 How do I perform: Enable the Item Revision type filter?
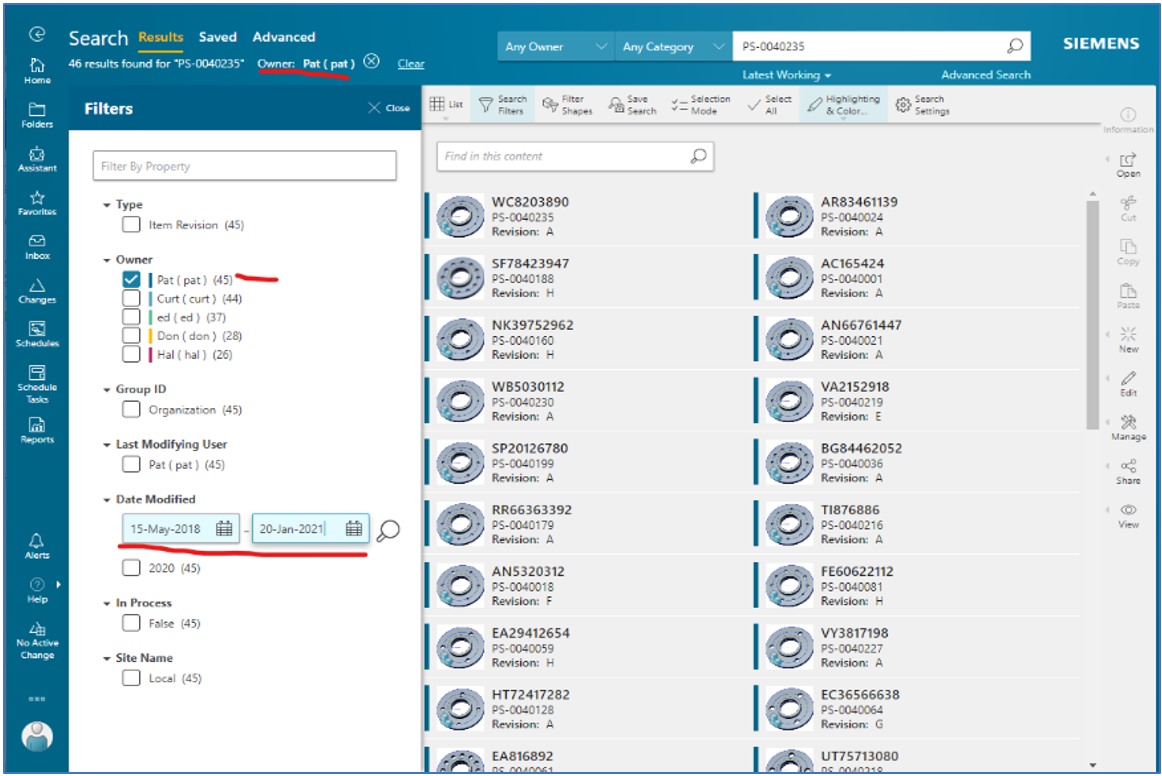[131, 224]
